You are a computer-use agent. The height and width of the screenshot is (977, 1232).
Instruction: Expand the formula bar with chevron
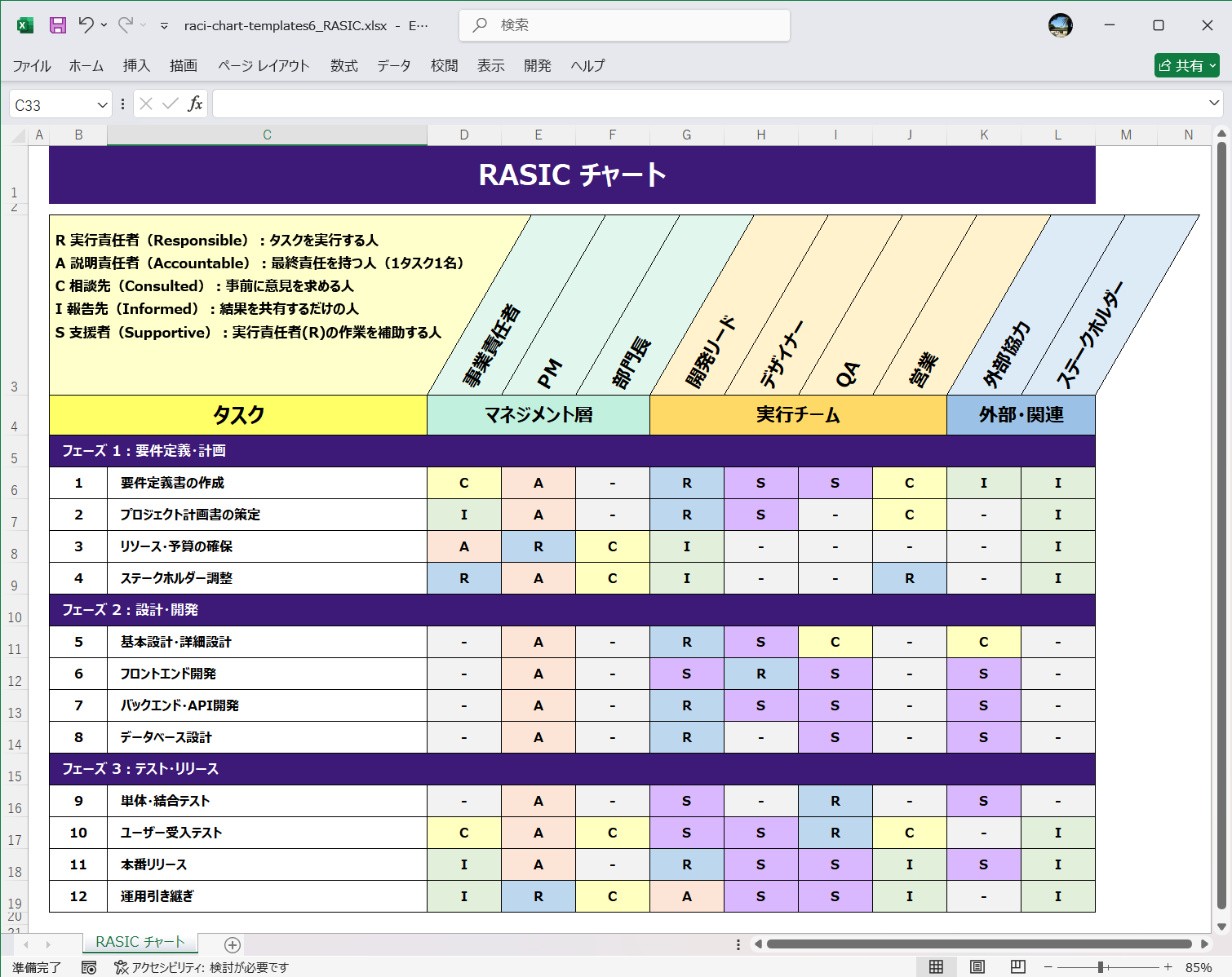(1214, 103)
